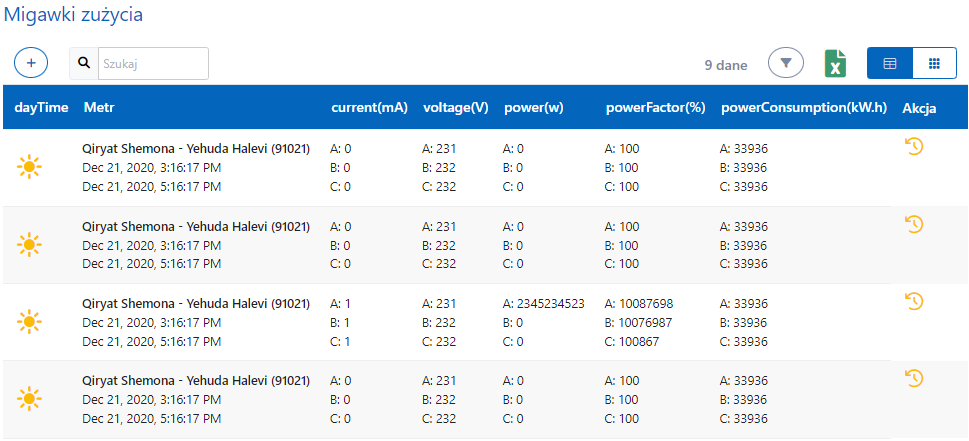The height and width of the screenshot is (441, 969).
Task: Open the filter funnel button
Action: [x=786, y=63]
